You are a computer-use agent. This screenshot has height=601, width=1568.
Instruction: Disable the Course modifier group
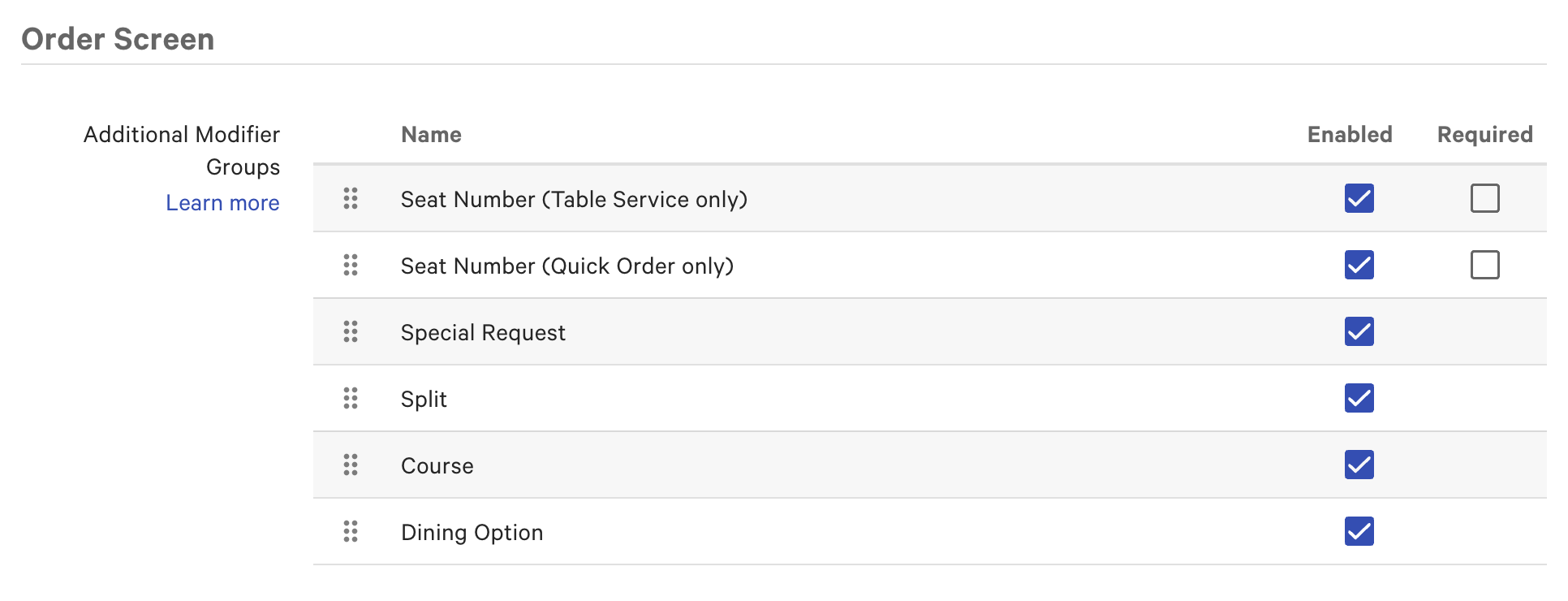1359,465
